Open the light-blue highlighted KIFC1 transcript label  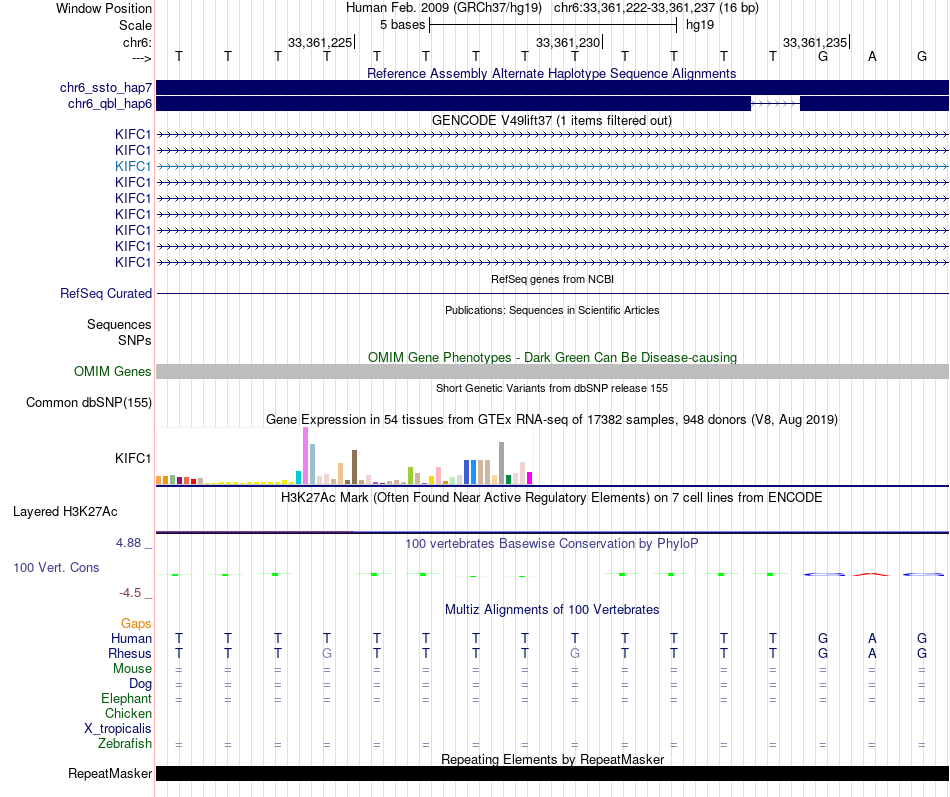click(x=133, y=166)
